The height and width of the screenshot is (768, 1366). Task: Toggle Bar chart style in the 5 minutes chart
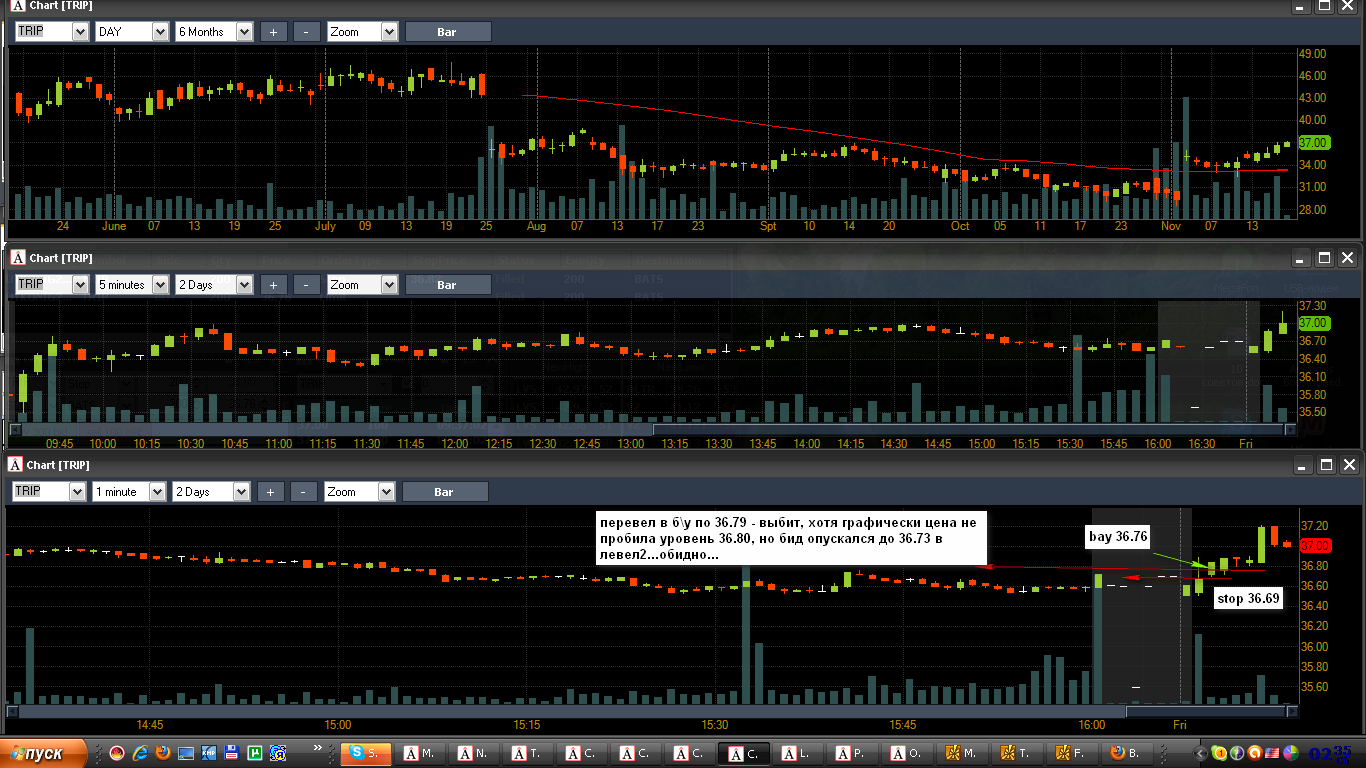(x=446, y=285)
